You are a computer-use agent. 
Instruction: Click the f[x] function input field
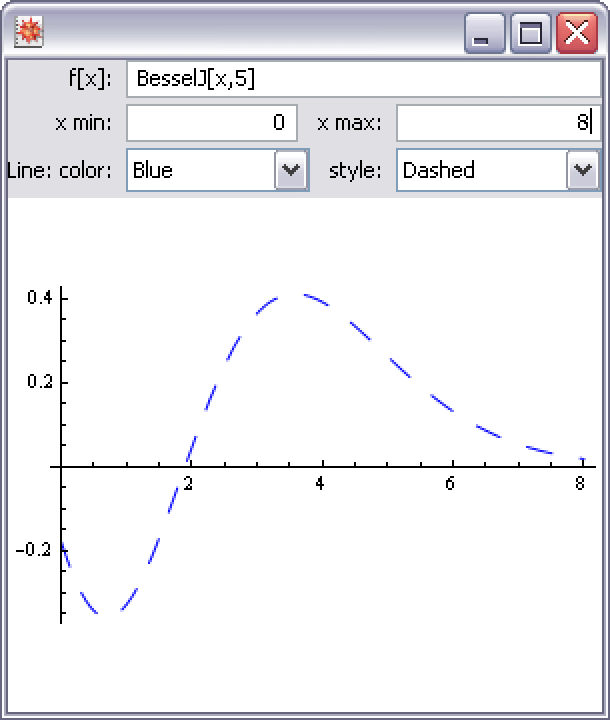click(x=362, y=79)
